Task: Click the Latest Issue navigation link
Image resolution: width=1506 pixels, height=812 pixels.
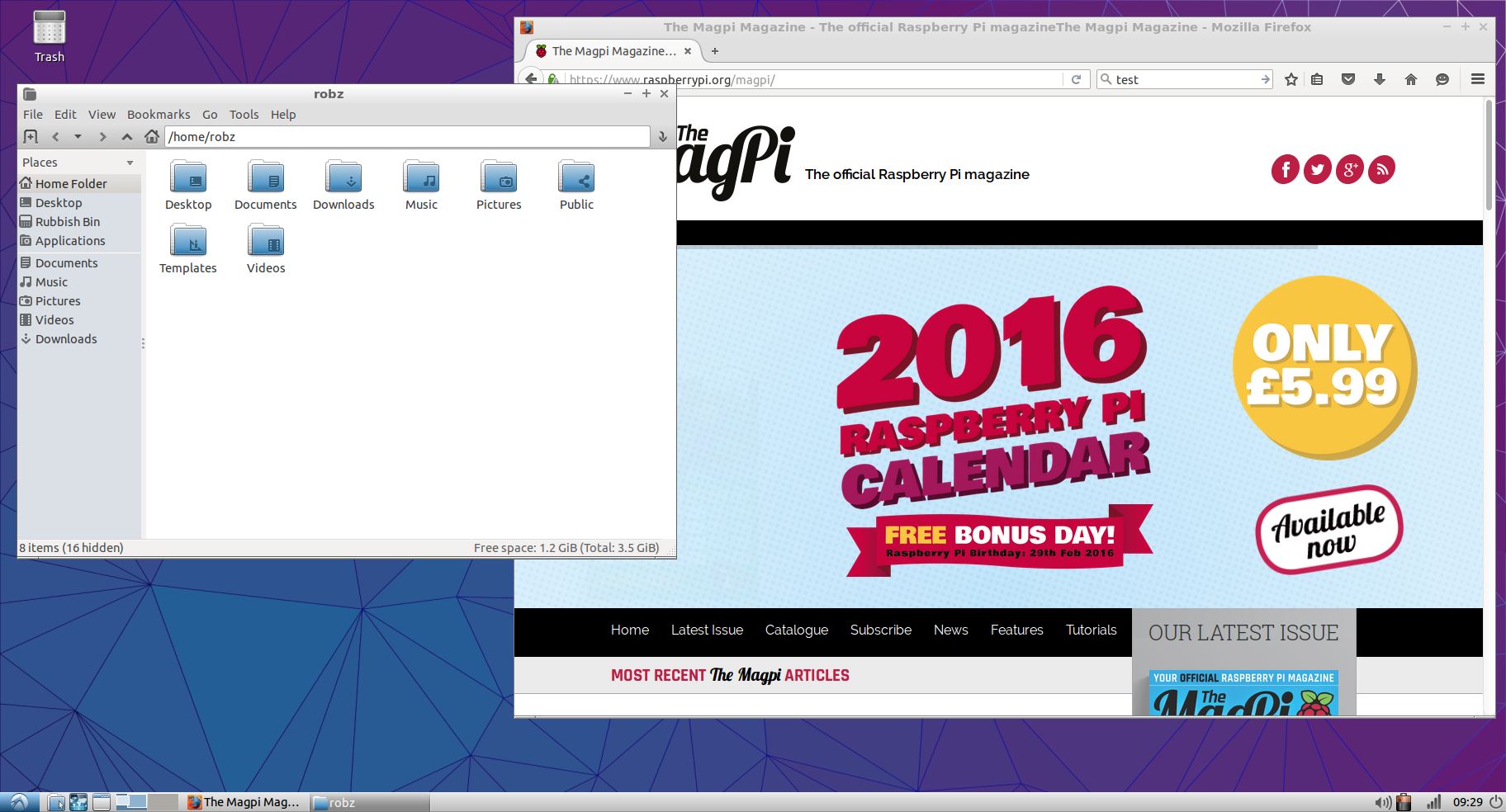Action: click(707, 630)
